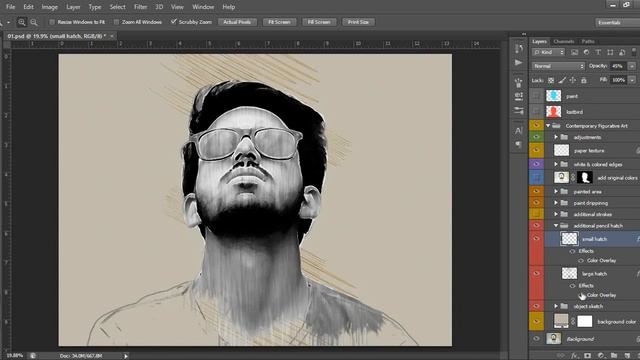Create new adjustment layer icon
The width and height of the screenshot is (640, 360).
point(600,356)
